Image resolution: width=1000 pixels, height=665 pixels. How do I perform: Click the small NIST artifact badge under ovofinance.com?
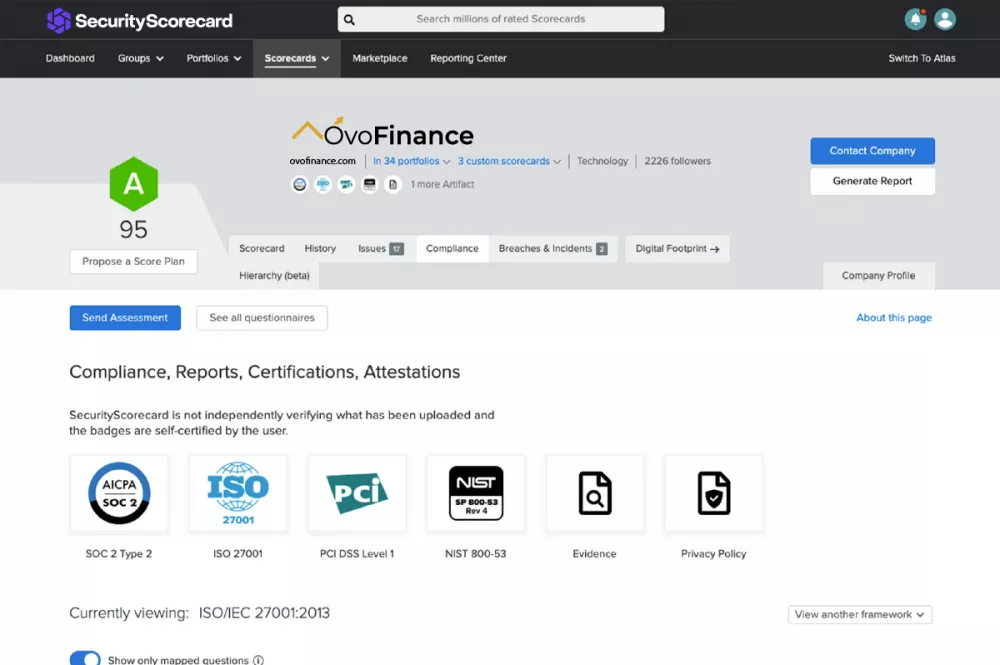coord(370,184)
